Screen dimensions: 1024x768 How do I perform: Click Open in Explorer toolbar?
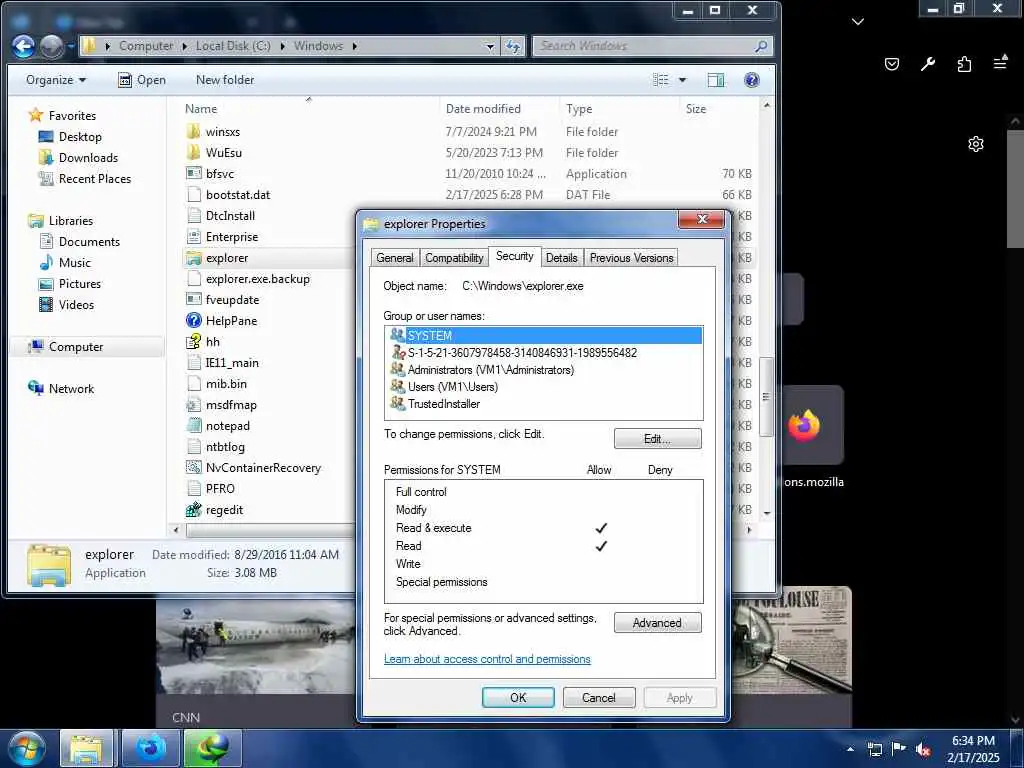142,80
